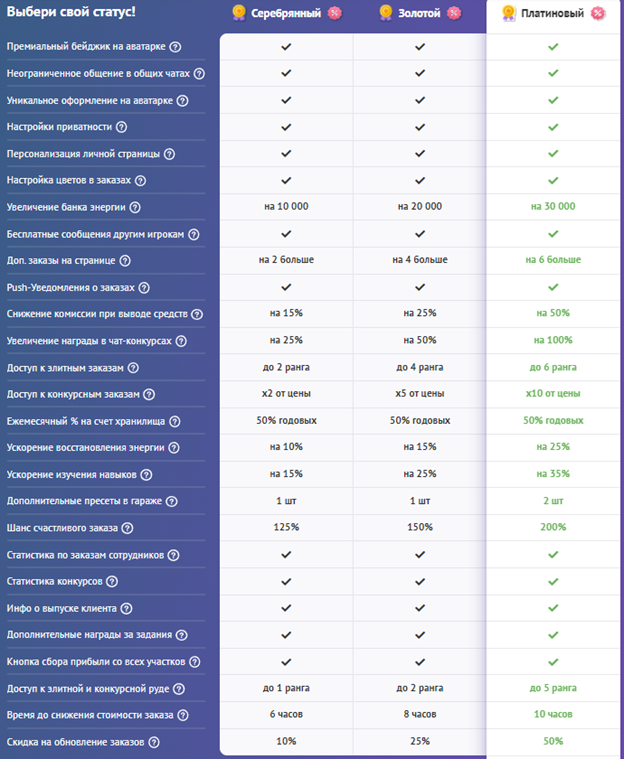The image size is (624, 759).
Task: Click the green "на 30 000" value
Action: point(553,207)
